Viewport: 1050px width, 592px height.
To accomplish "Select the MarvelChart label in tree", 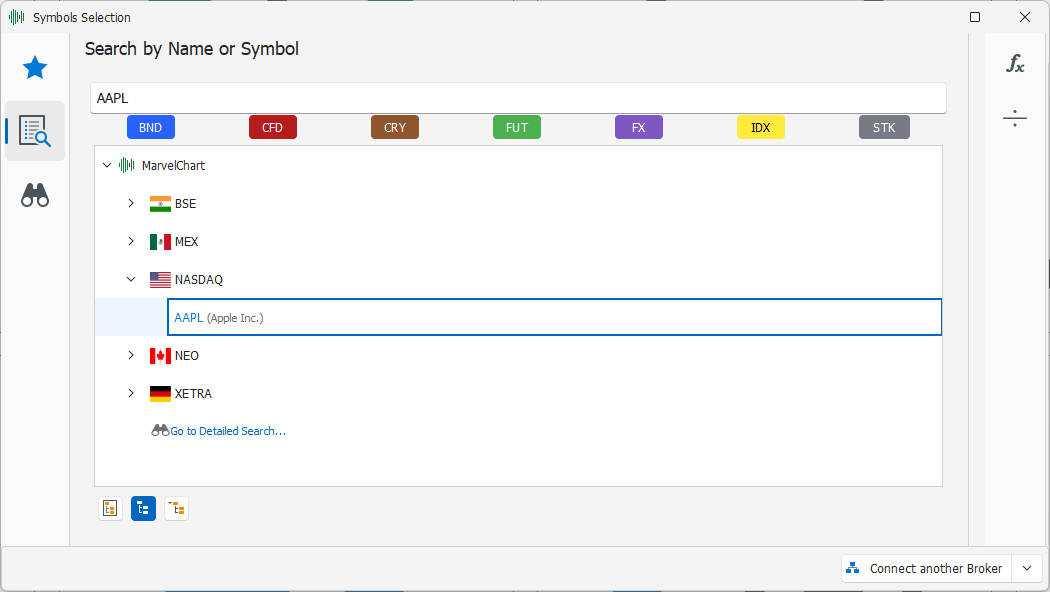I will click(173, 165).
